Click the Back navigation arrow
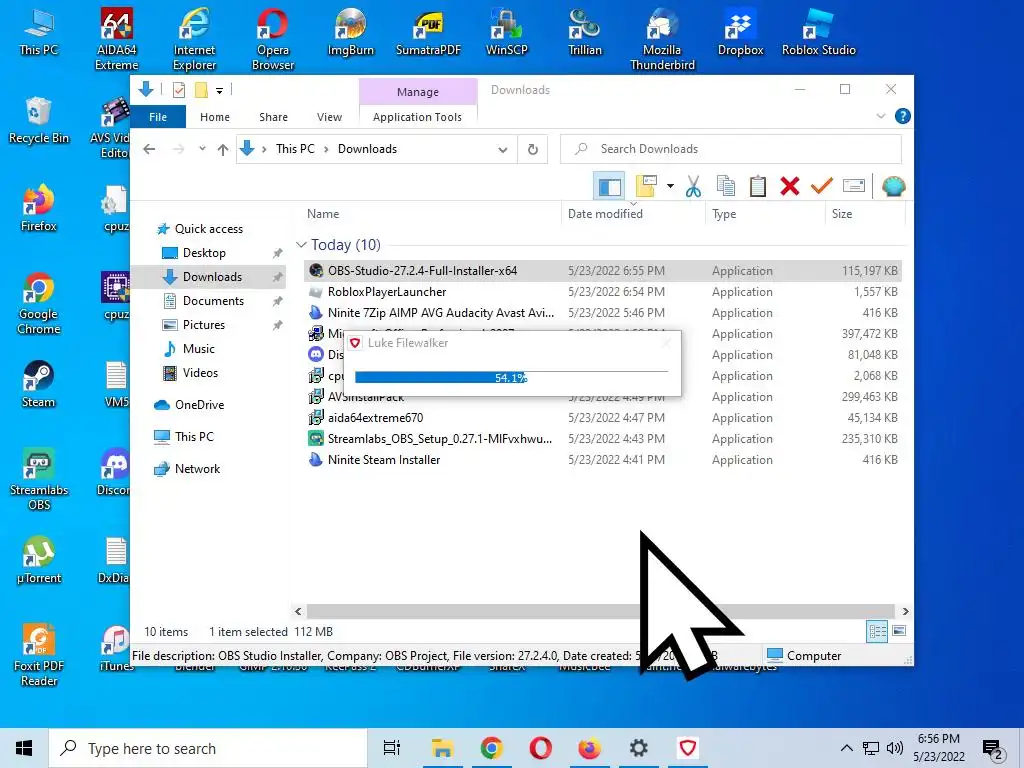 pyautogui.click(x=150, y=150)
